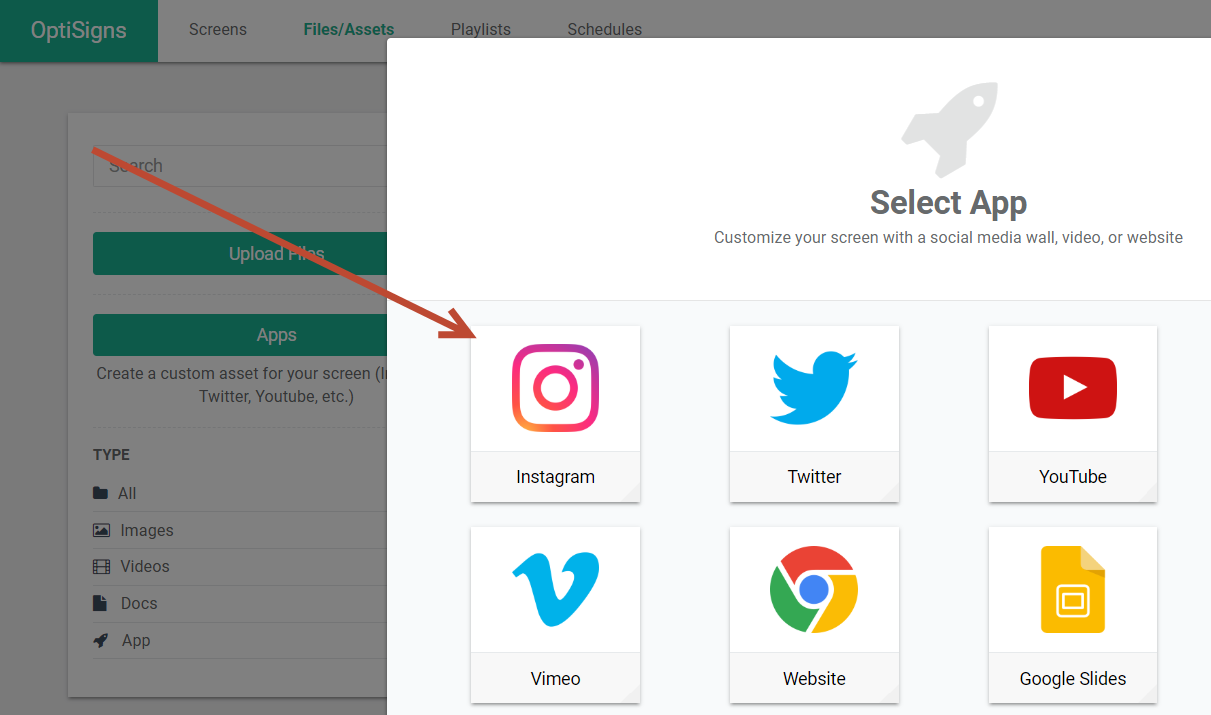The width and height of the screenshot is (1211, 715).
Task: Open the Screens tab
Action: pyautogui.click(x=218, y=30)
